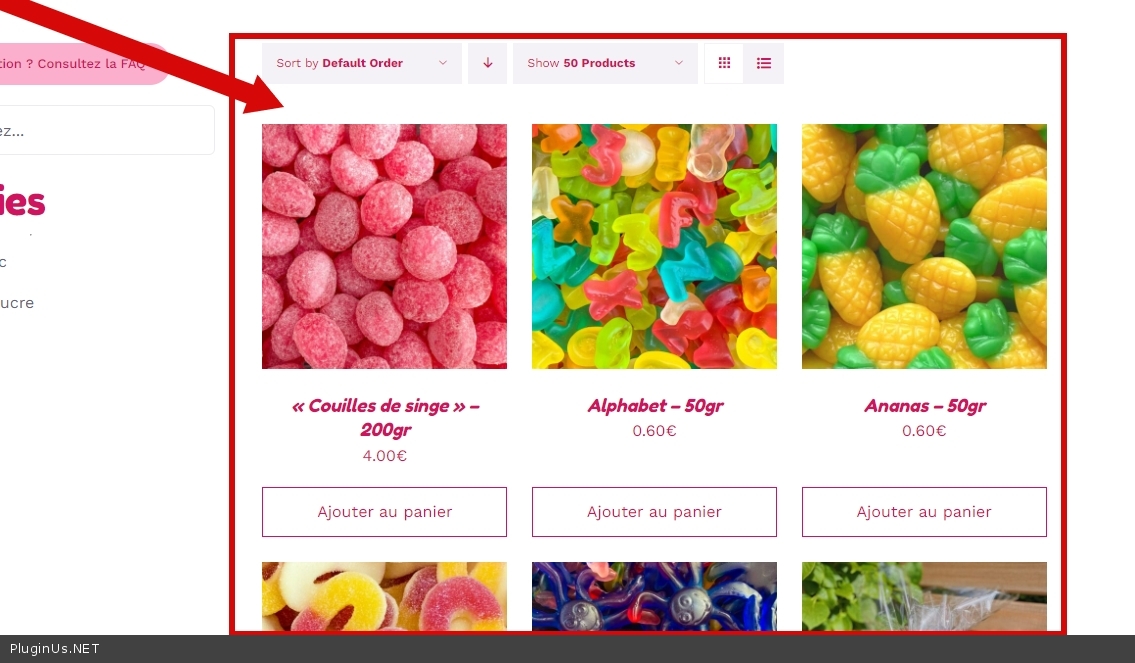This screenshot has width=1135, height=663.
Task: Open the peach rings candy thumbnail
Action: tap(384, 596)
